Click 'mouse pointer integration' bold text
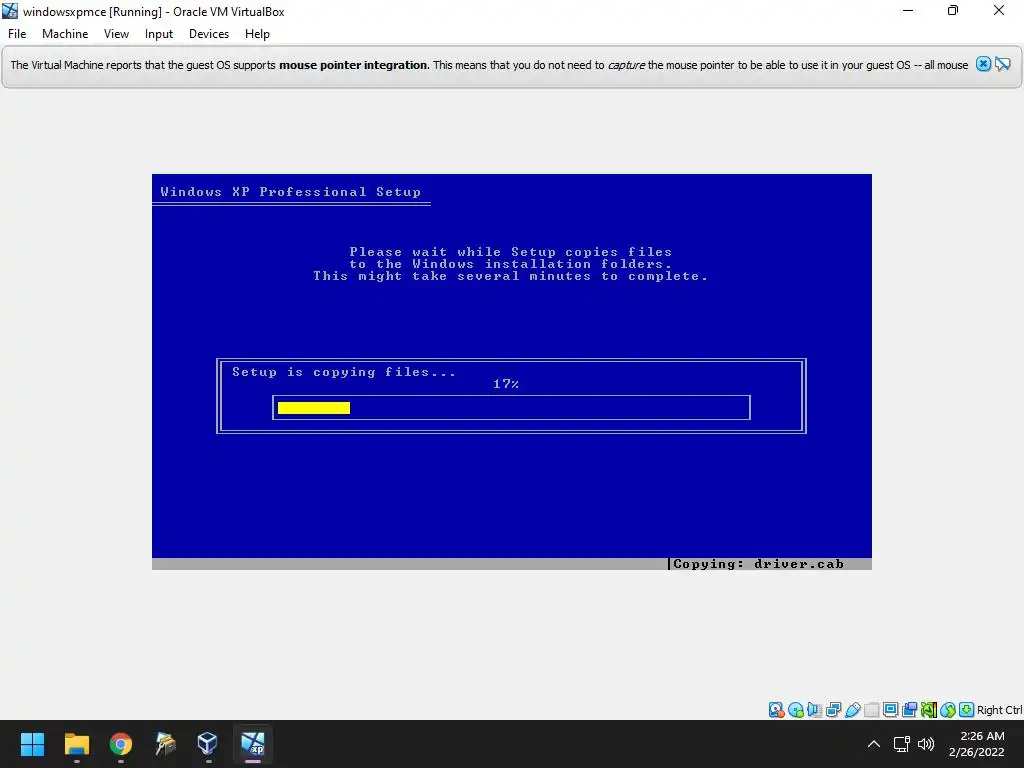The image size is (1024, 768). click(x=353, y=65)
